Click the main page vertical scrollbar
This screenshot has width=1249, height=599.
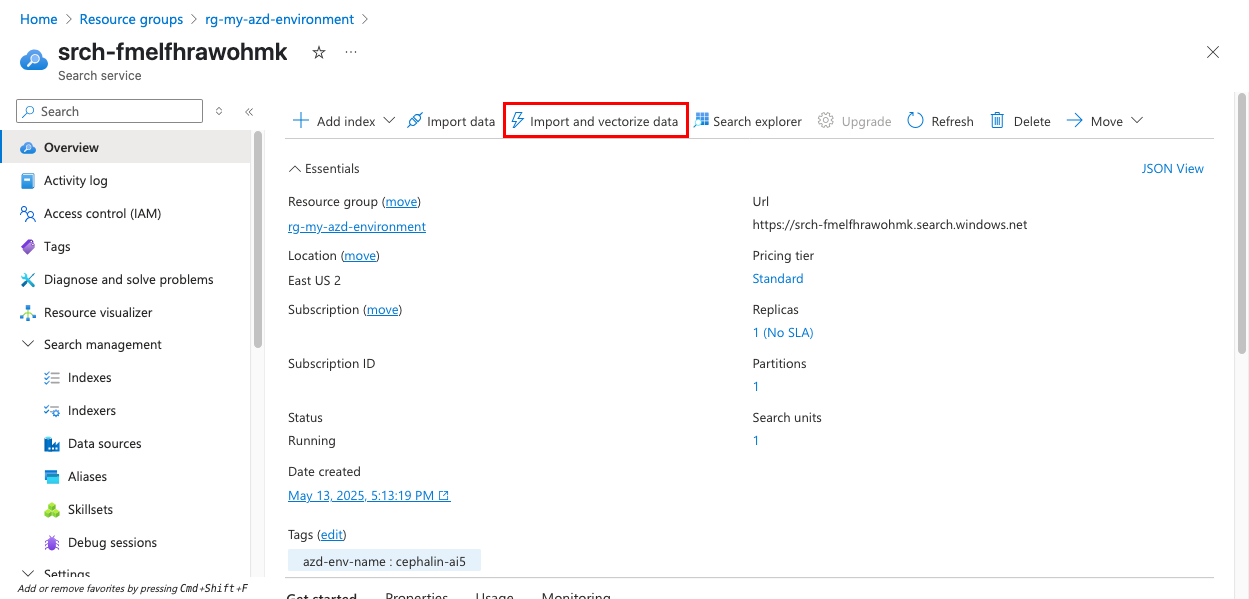click(1242, 223)
